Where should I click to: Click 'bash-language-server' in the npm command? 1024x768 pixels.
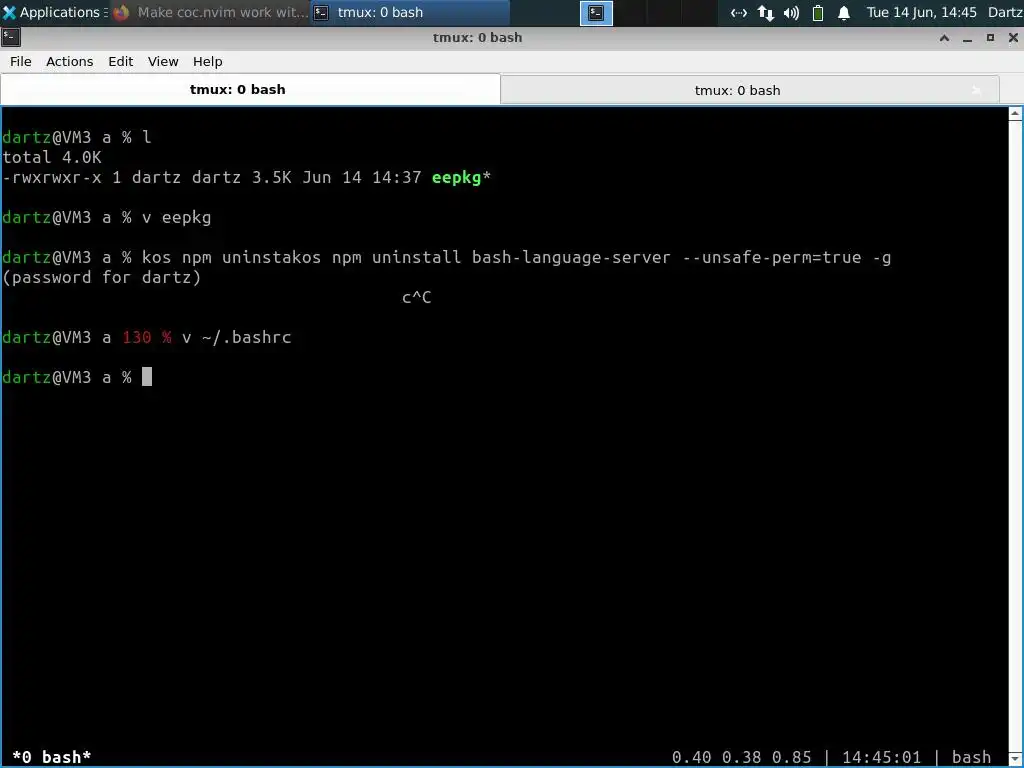[x=571, y=257]
